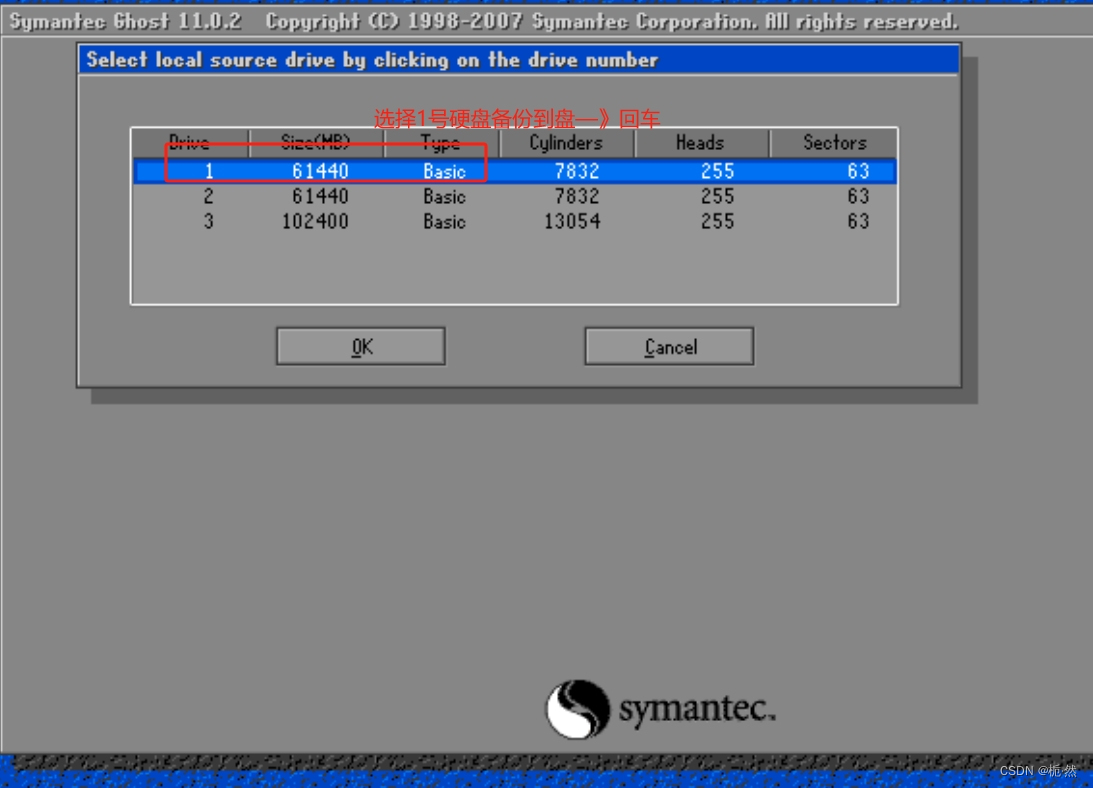
Task: Click Basic type in drive 2 row
Action: coord(445,197)
